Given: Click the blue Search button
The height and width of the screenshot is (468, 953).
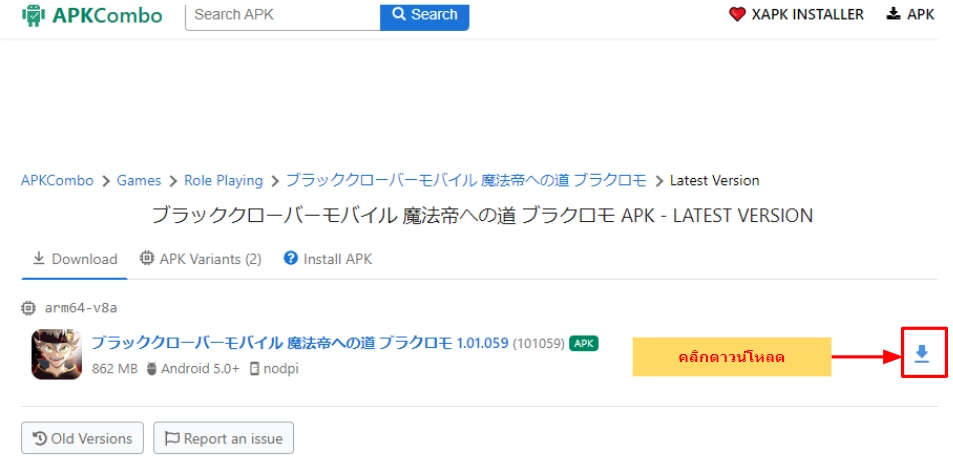Looking at the screenshot, I should tap(424, 15).
